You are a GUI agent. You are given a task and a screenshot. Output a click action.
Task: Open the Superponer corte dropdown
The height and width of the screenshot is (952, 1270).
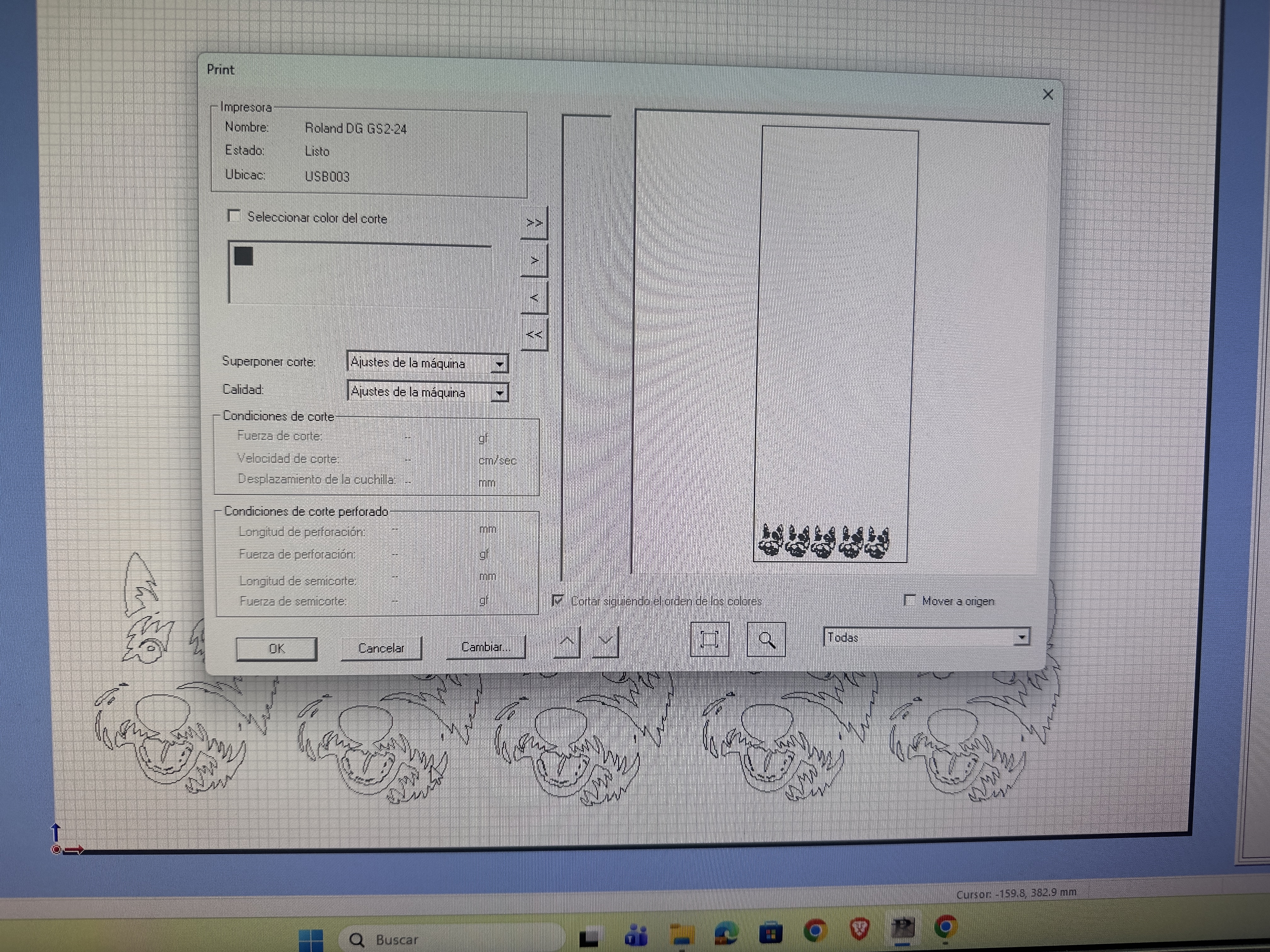pos(499,364)
